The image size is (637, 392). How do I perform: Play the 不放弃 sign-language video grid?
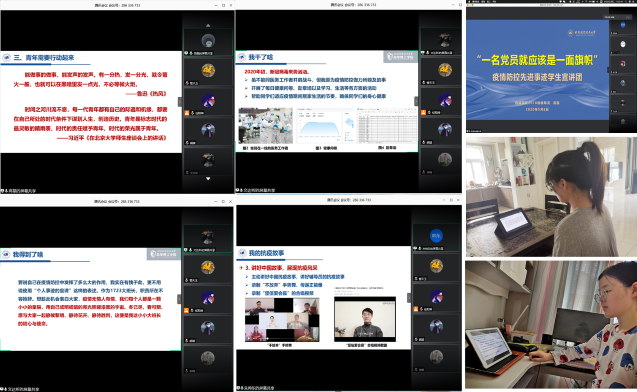click(x=282, y=320)
